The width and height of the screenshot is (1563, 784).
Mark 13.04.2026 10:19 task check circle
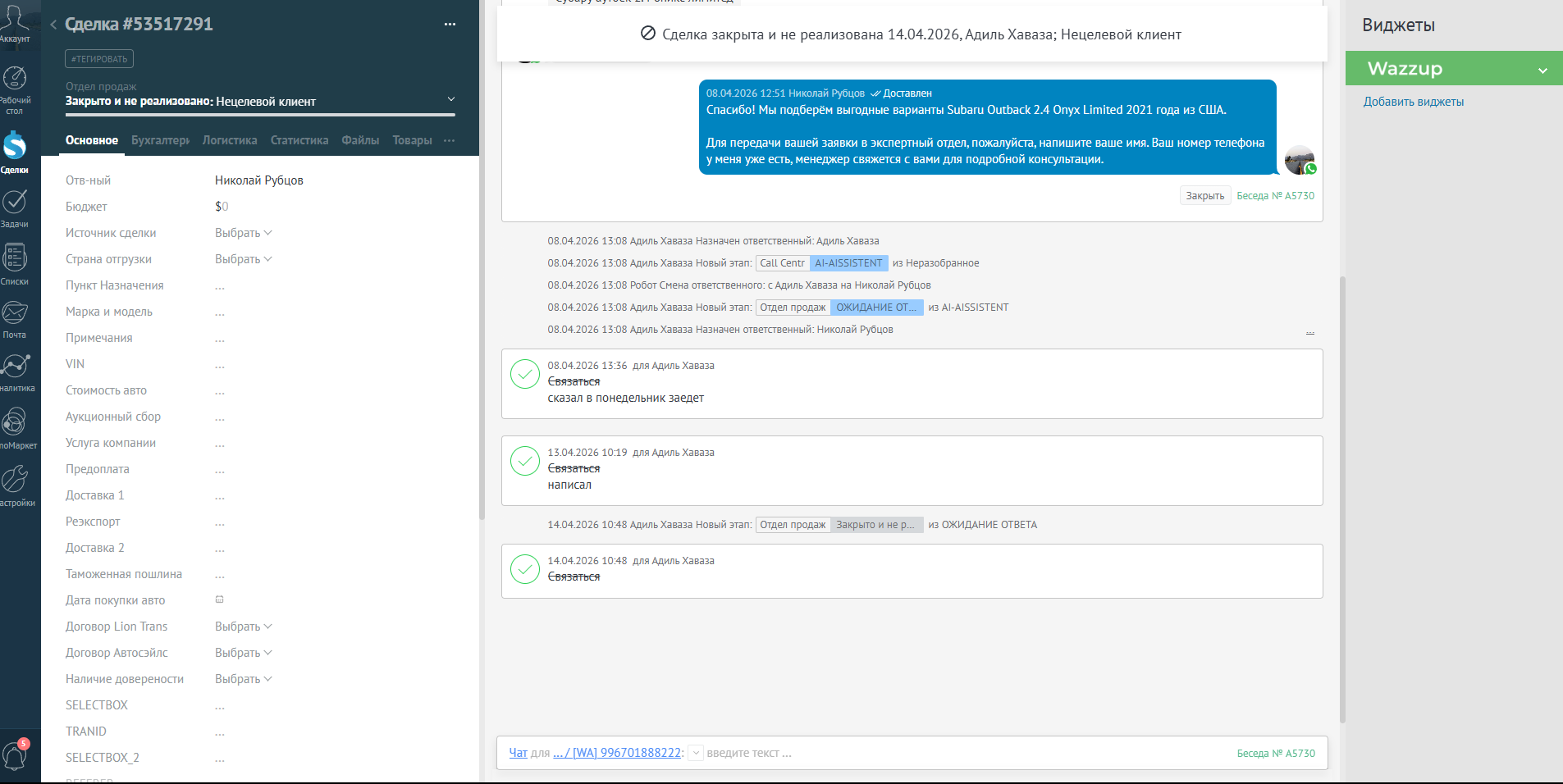(x=525, y=461)
